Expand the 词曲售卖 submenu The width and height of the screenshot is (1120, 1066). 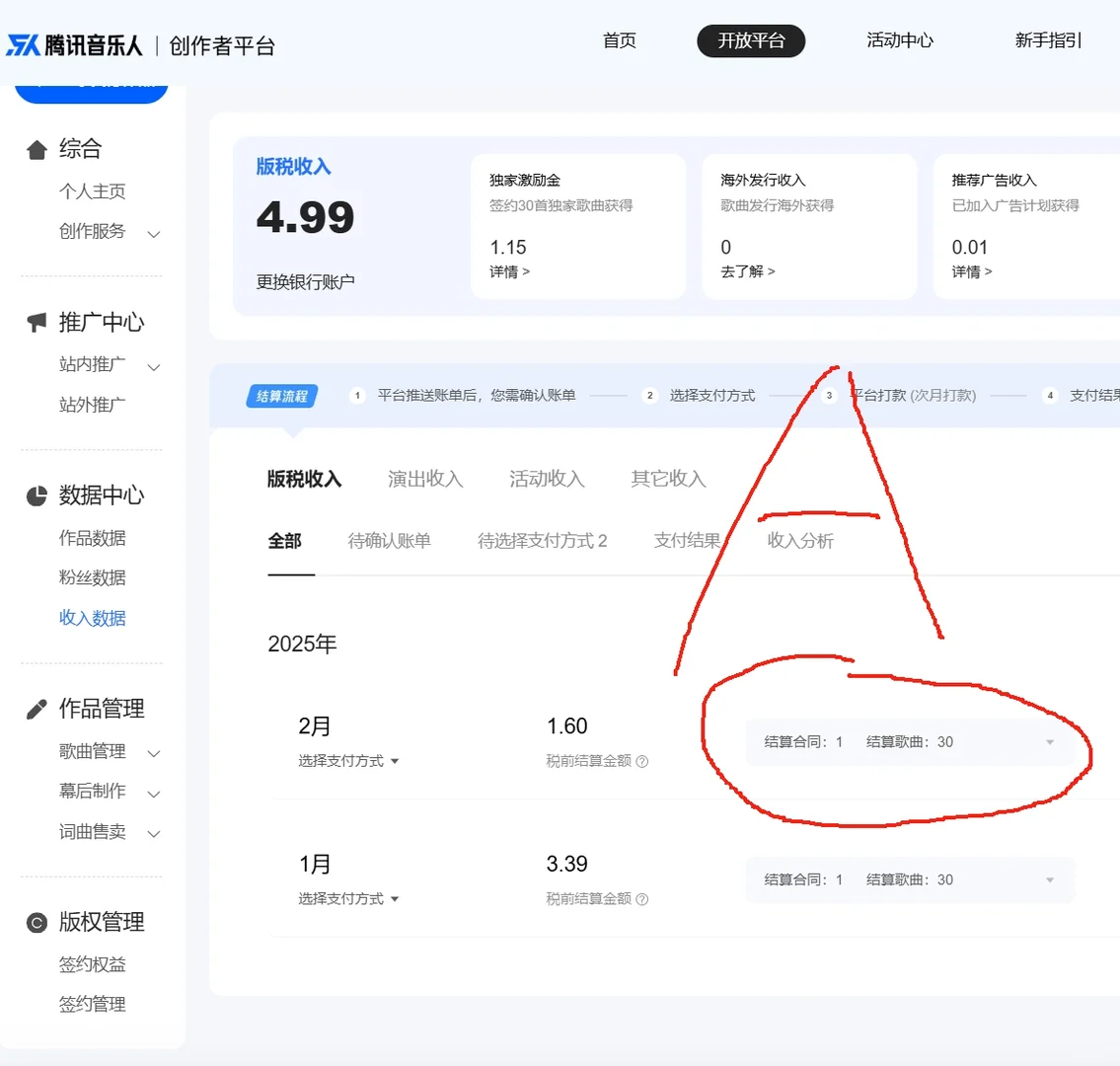pyautogui.click(x=154, y=832)
